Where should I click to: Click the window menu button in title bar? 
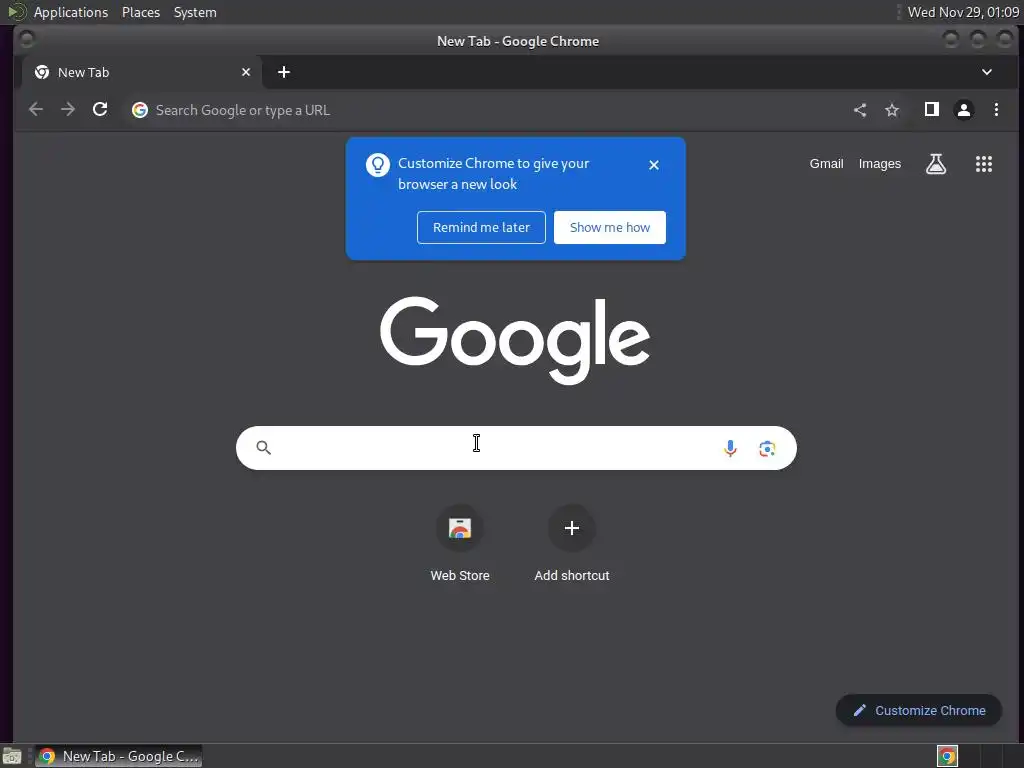(26, 40)
